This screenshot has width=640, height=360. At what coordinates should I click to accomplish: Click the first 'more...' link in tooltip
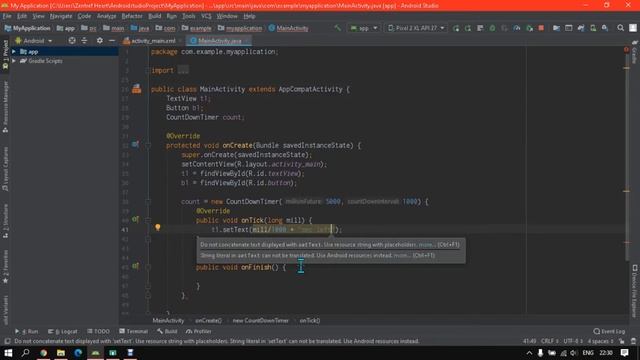pyautogui.click(x=427, y=245)
